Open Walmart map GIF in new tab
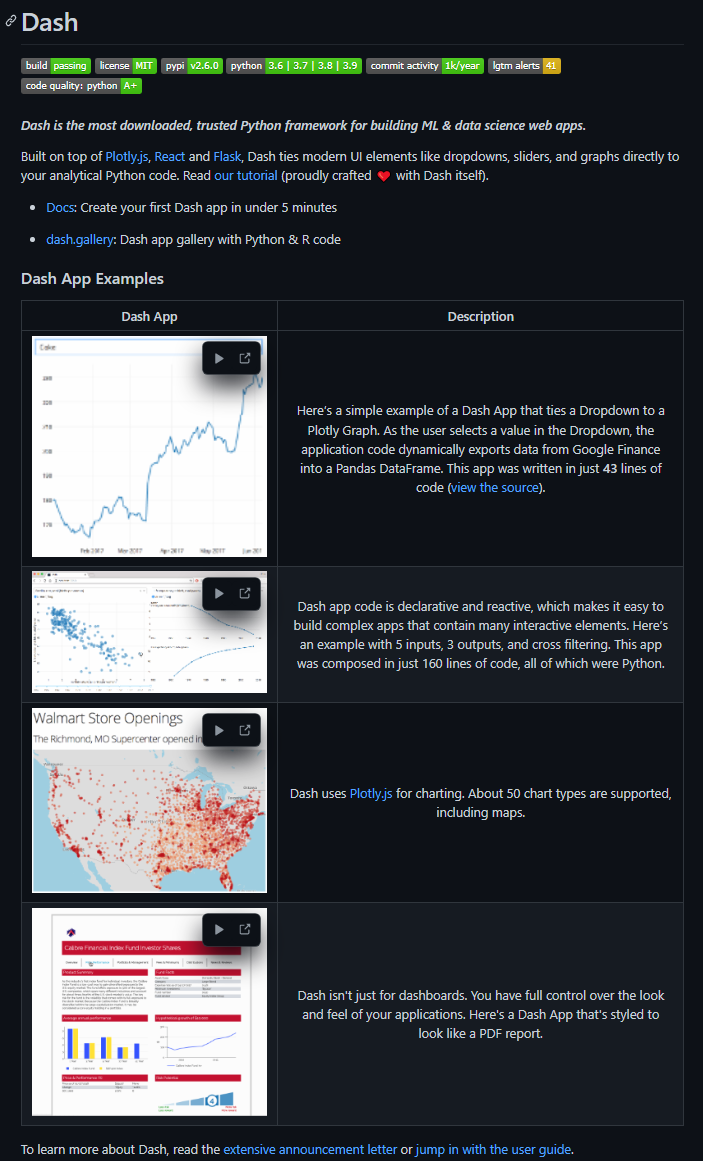 click(x=244, y=730)
